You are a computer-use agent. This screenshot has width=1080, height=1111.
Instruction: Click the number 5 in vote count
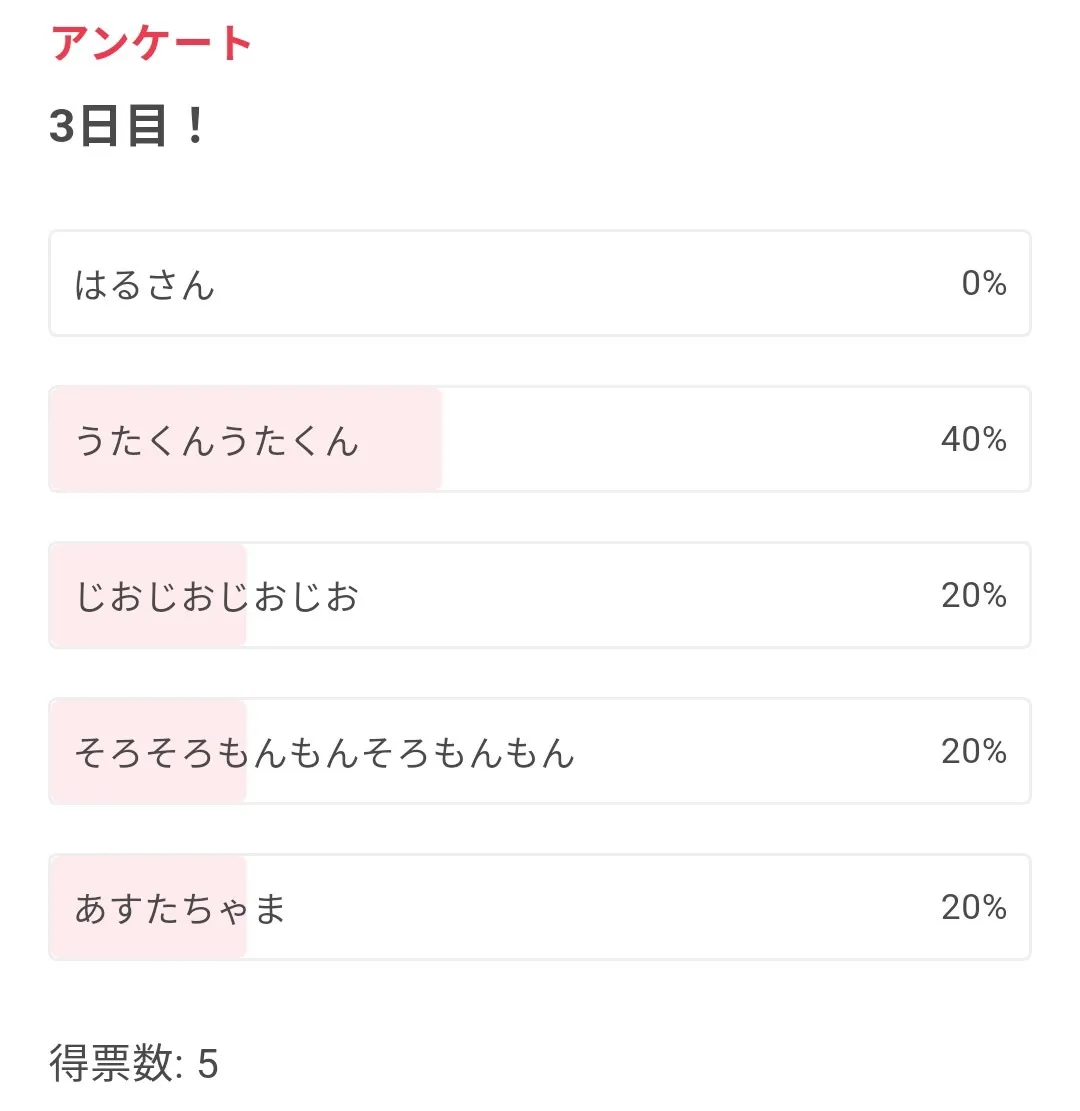207,1065
